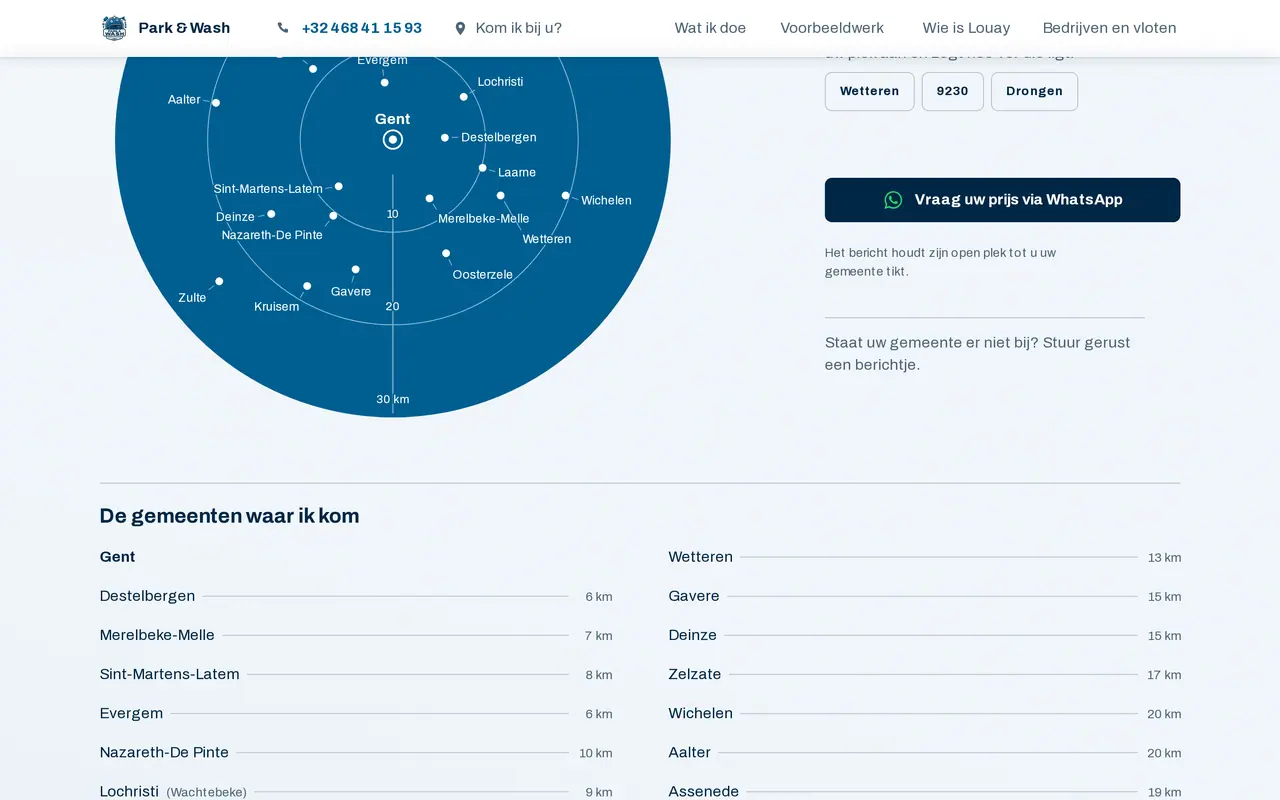The width and height of the screenshot is (1280, 800).
Task: Select the Wichelen dot on the map
Action: [x=566, y=196]
